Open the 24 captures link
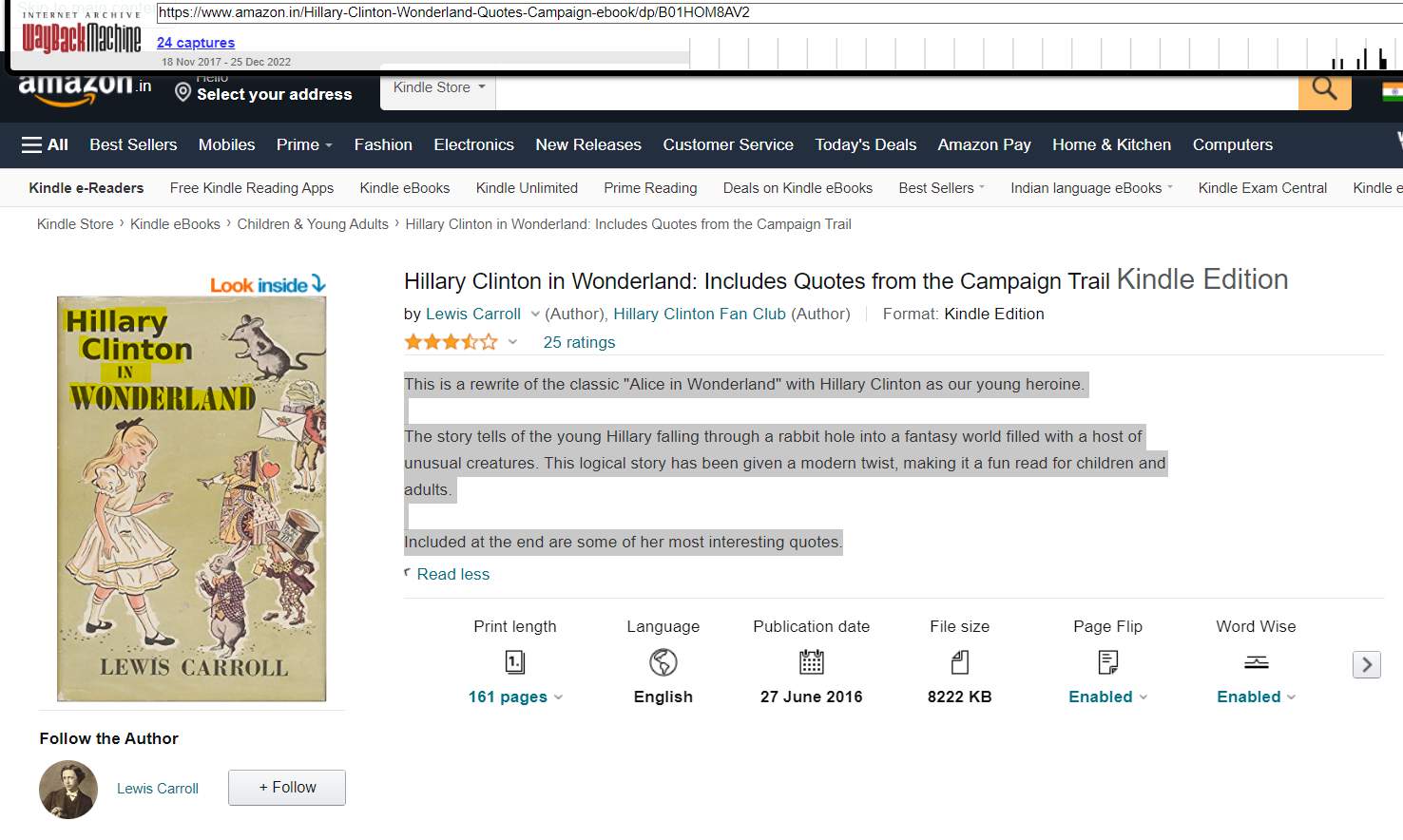1403x840 pixels. pyautogui.click(x=196, y=43)
